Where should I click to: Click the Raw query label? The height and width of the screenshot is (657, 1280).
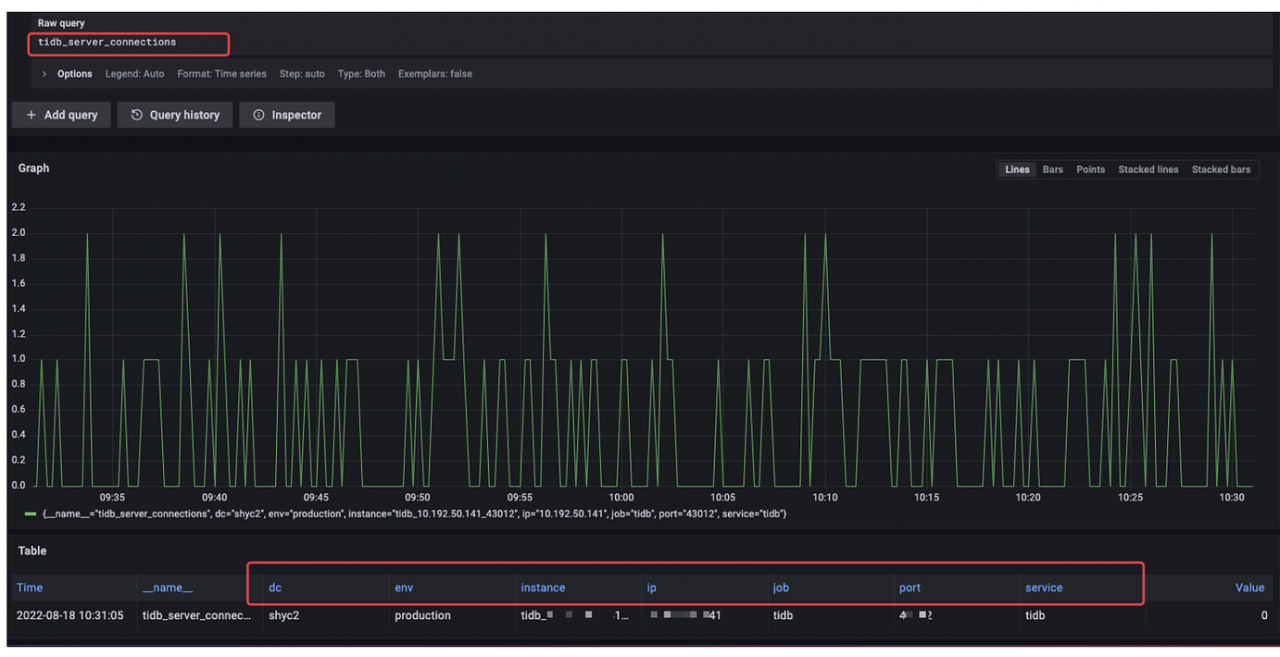pyautogui.click(x=61, y=23)
